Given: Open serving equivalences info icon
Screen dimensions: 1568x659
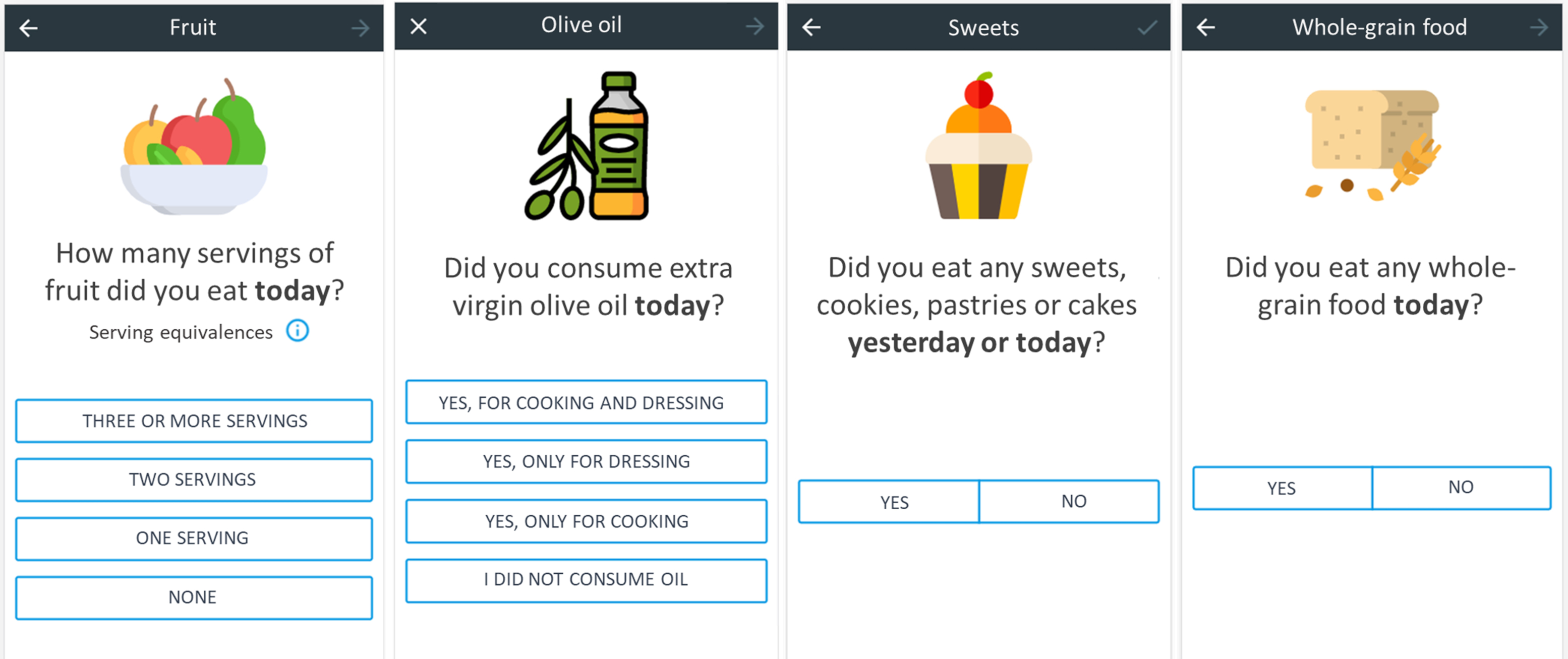Looking at the screenshot, I should tap(298, 331).
